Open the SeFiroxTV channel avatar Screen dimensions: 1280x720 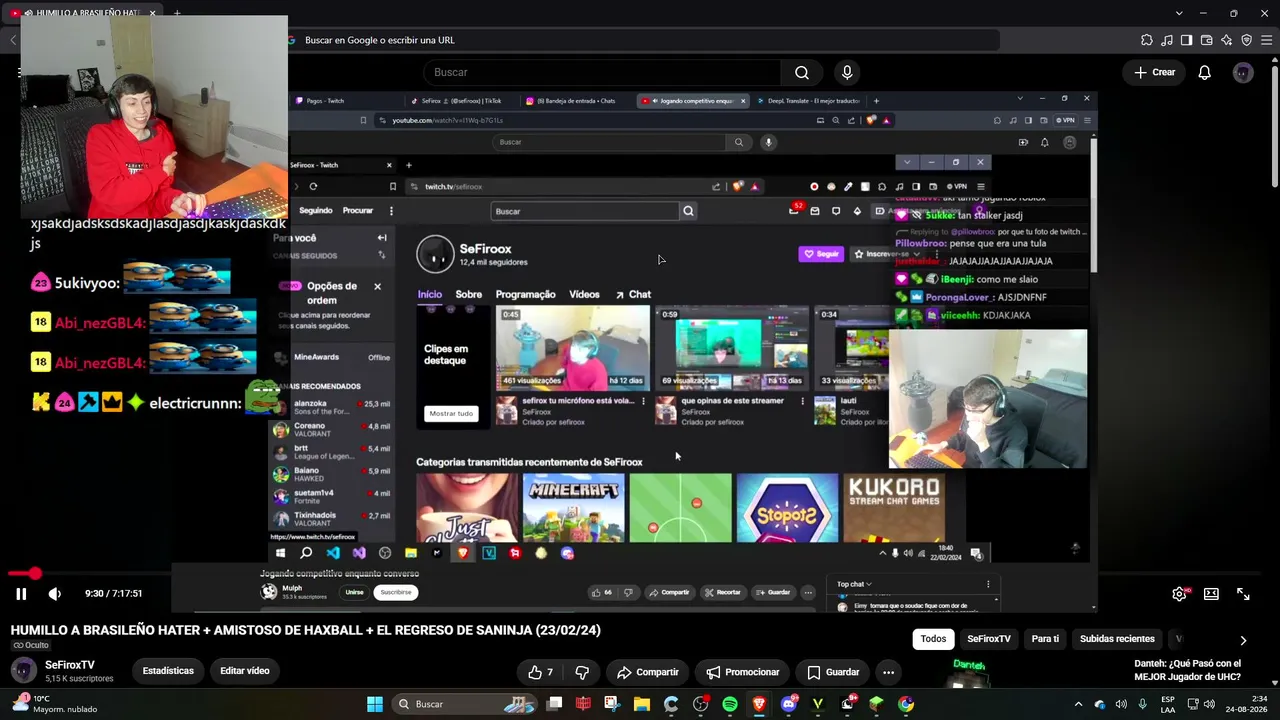tap(22, 671)
